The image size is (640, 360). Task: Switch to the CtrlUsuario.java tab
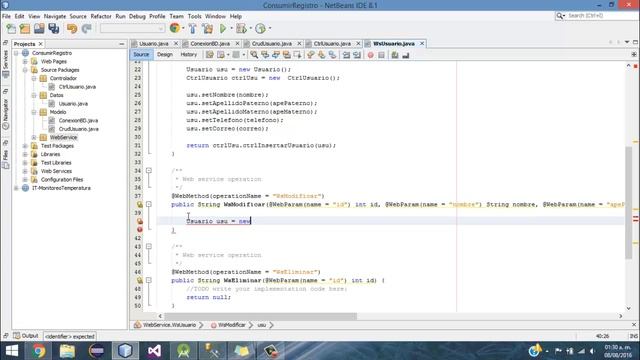point(332,44)
